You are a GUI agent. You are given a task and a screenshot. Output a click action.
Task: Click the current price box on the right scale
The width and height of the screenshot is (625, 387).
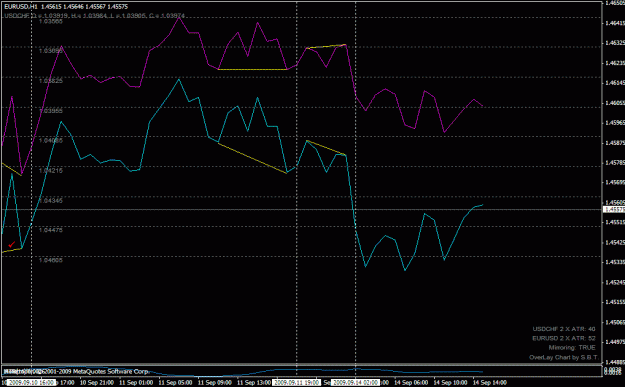click(614, 209)
